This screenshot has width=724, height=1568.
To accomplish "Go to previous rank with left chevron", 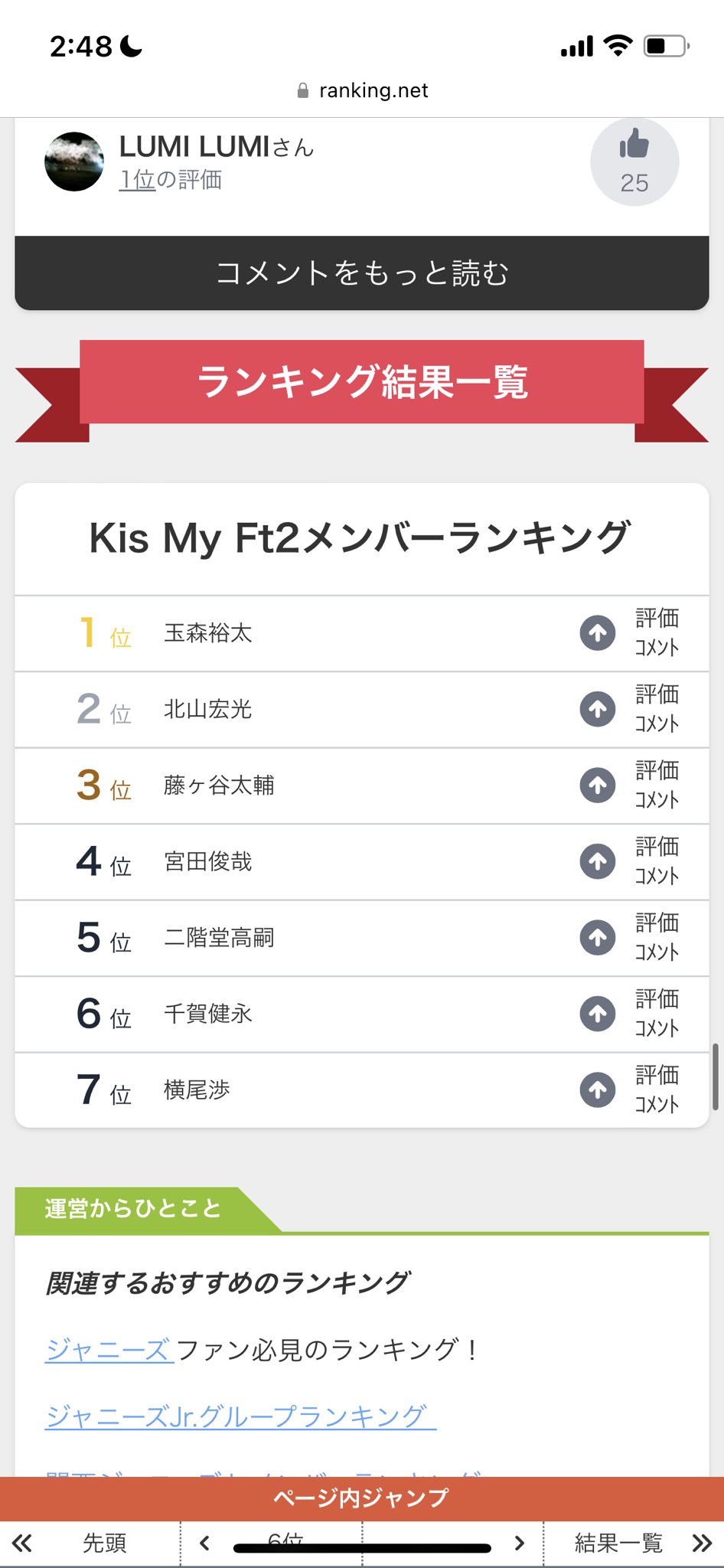I will (x=204, y=1543).
